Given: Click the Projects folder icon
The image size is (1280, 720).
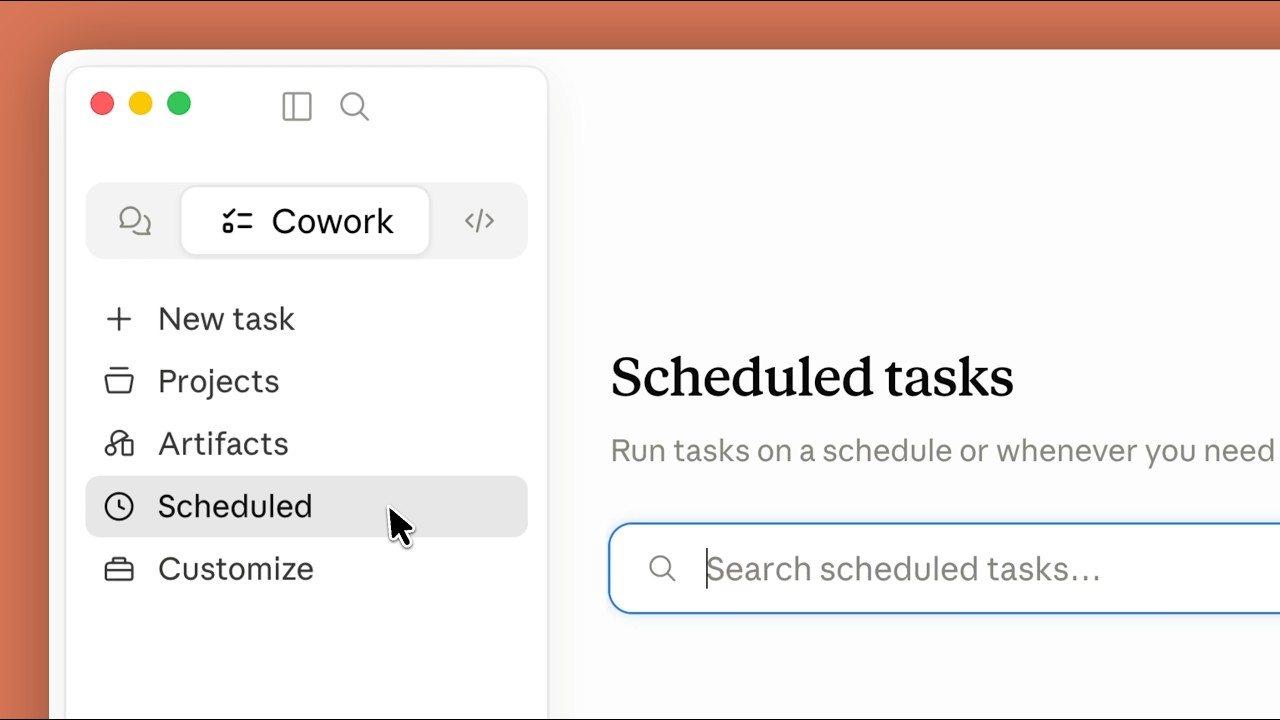Looking at the screenshot, I should coord(119,381).
